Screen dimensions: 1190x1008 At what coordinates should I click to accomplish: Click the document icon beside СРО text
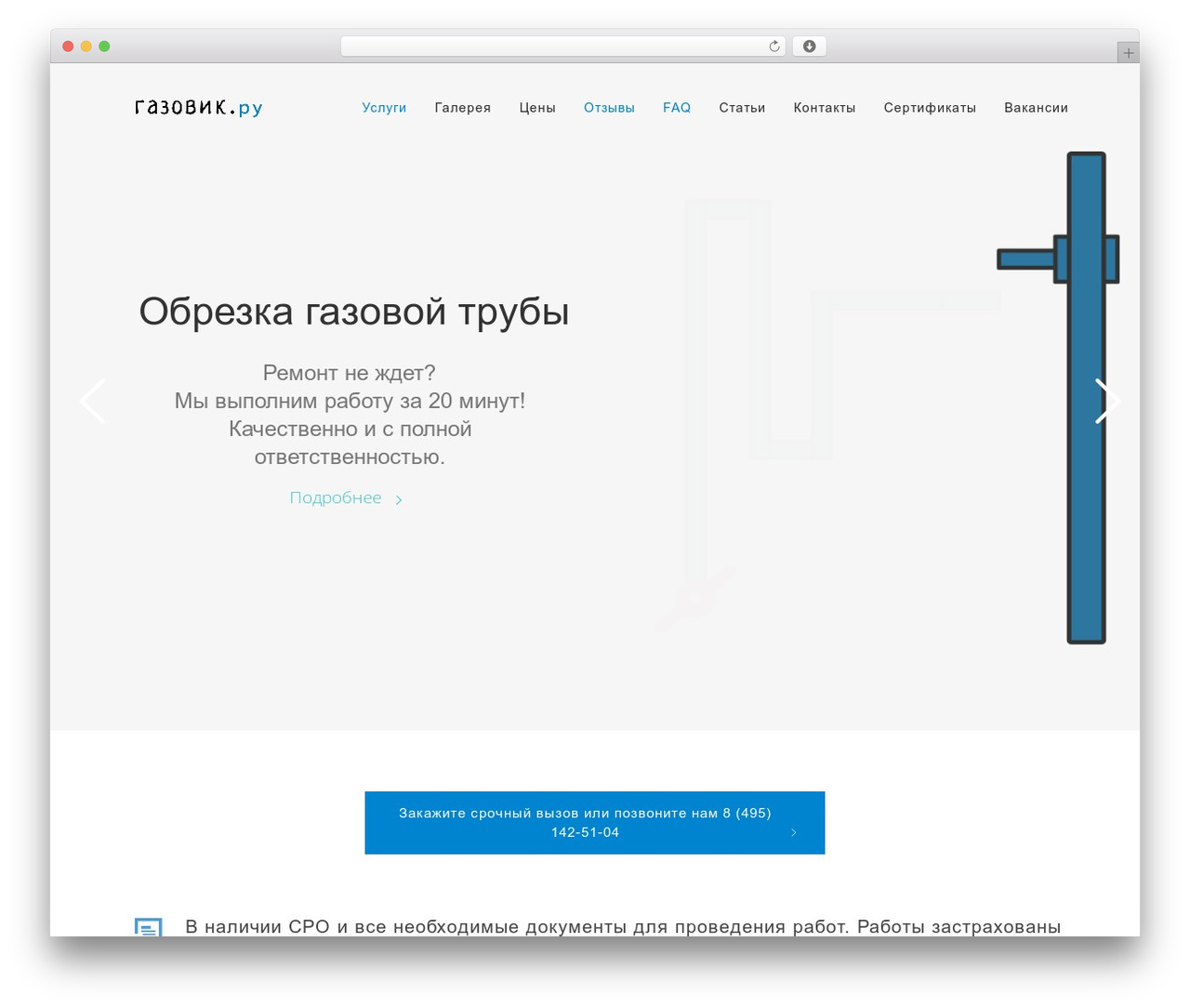tap(148, 927)
